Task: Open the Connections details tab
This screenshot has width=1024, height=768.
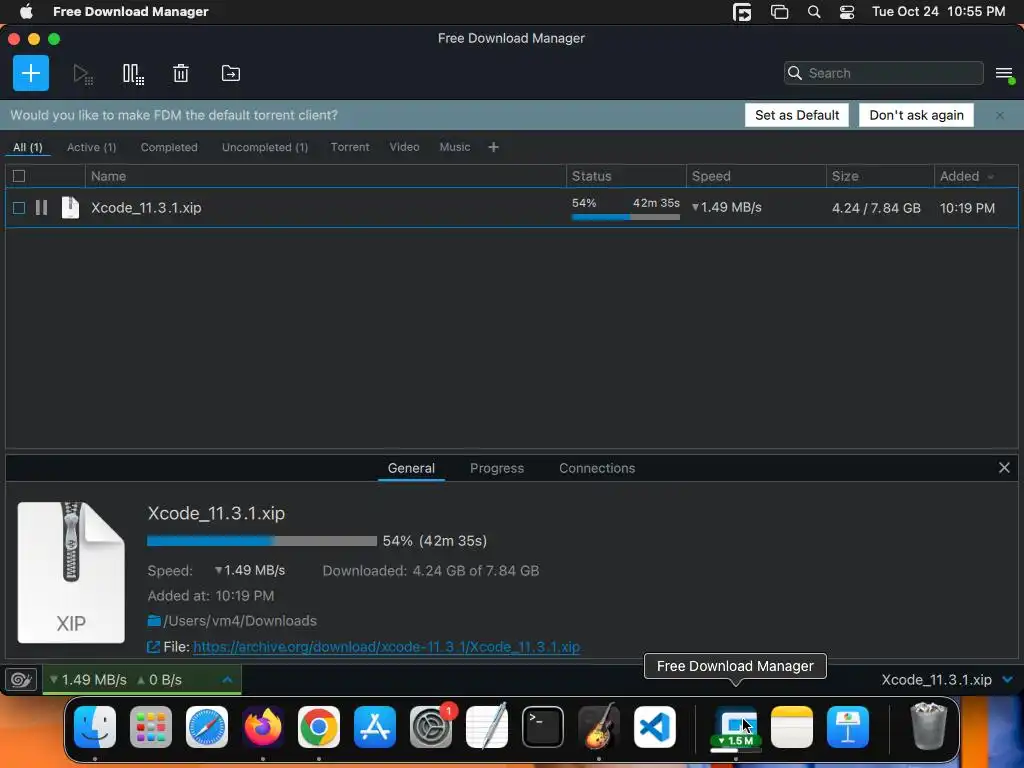Action: tap(597, 468)
